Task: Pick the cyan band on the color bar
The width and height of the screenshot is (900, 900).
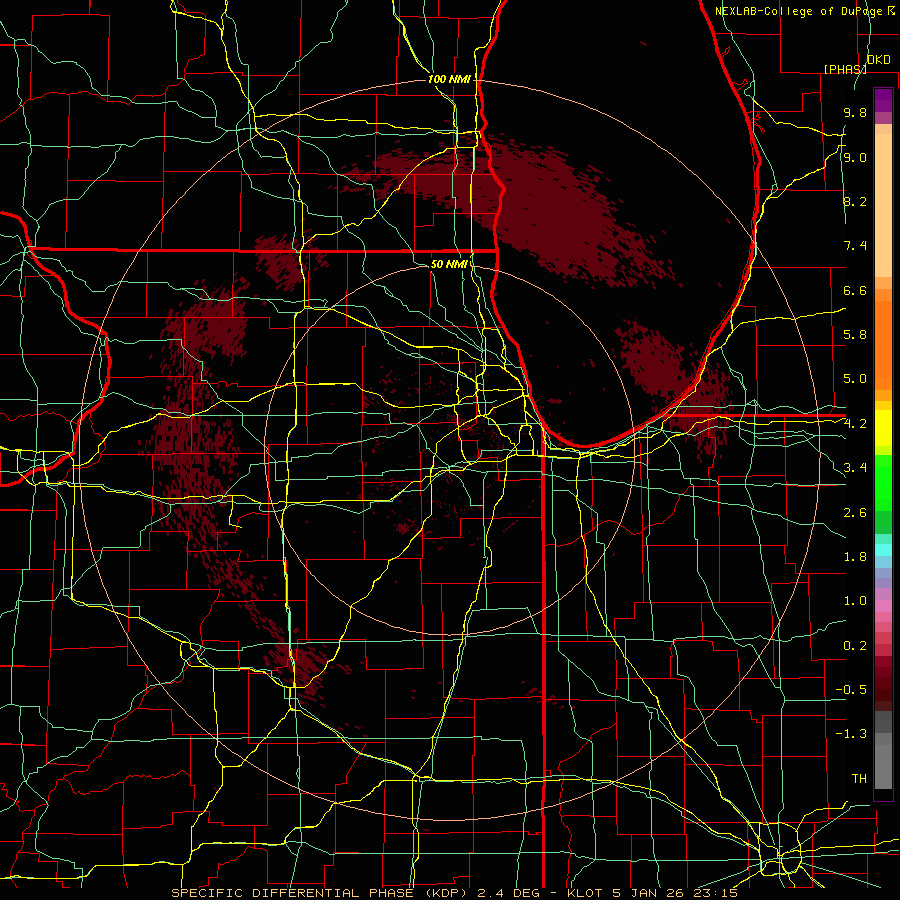Action: click(883, 550)
